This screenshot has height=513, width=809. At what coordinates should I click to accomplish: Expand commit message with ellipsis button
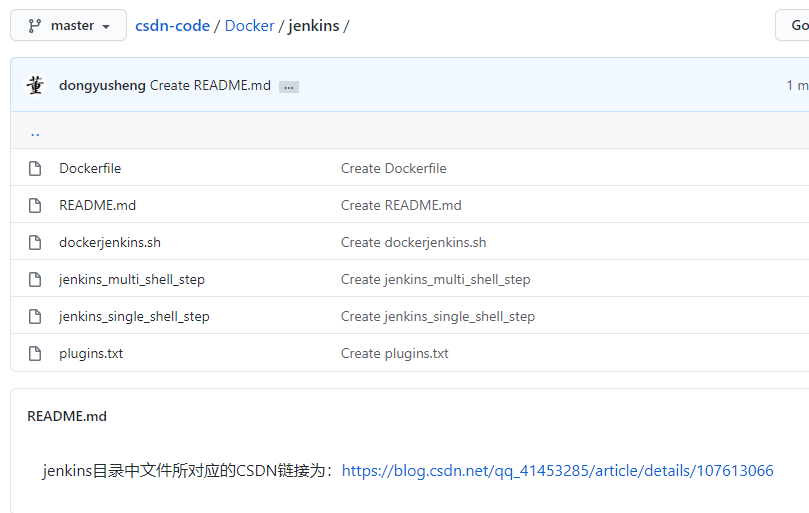click(288, 87)
